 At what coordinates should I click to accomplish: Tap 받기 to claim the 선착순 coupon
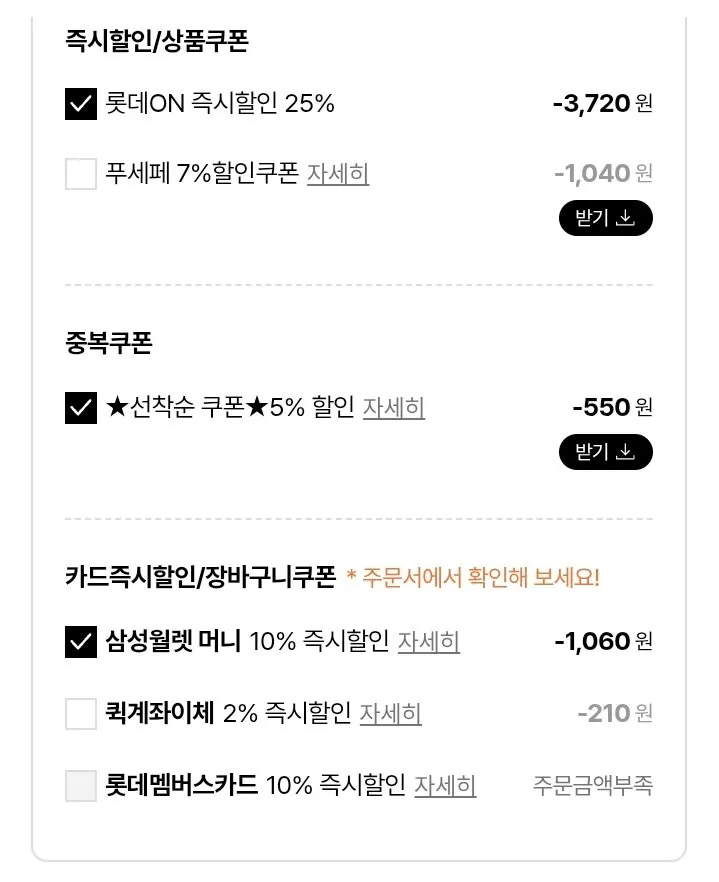coord(604,451)
